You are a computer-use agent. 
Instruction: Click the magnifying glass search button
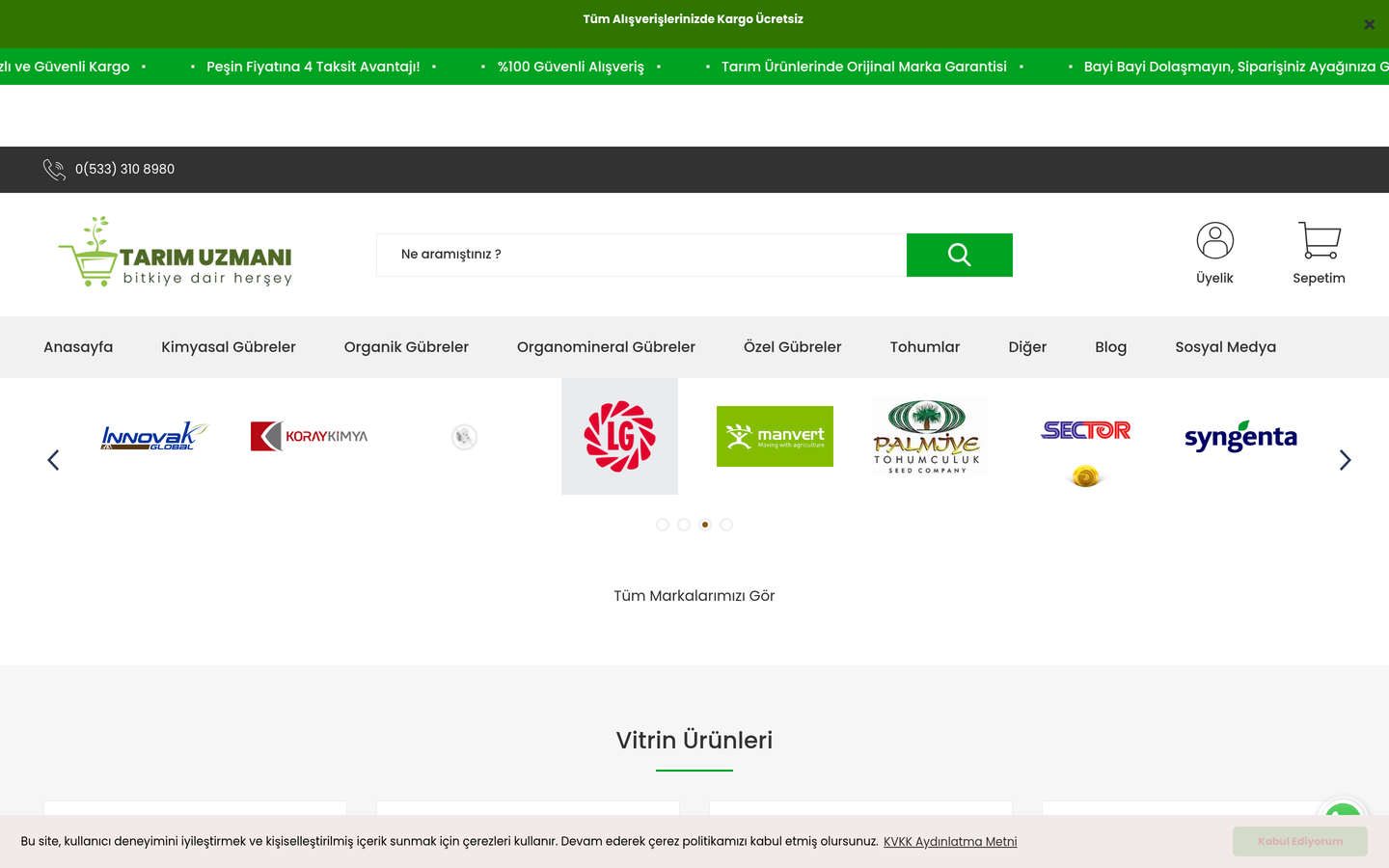pyautogui.click(x=959, y=255)
